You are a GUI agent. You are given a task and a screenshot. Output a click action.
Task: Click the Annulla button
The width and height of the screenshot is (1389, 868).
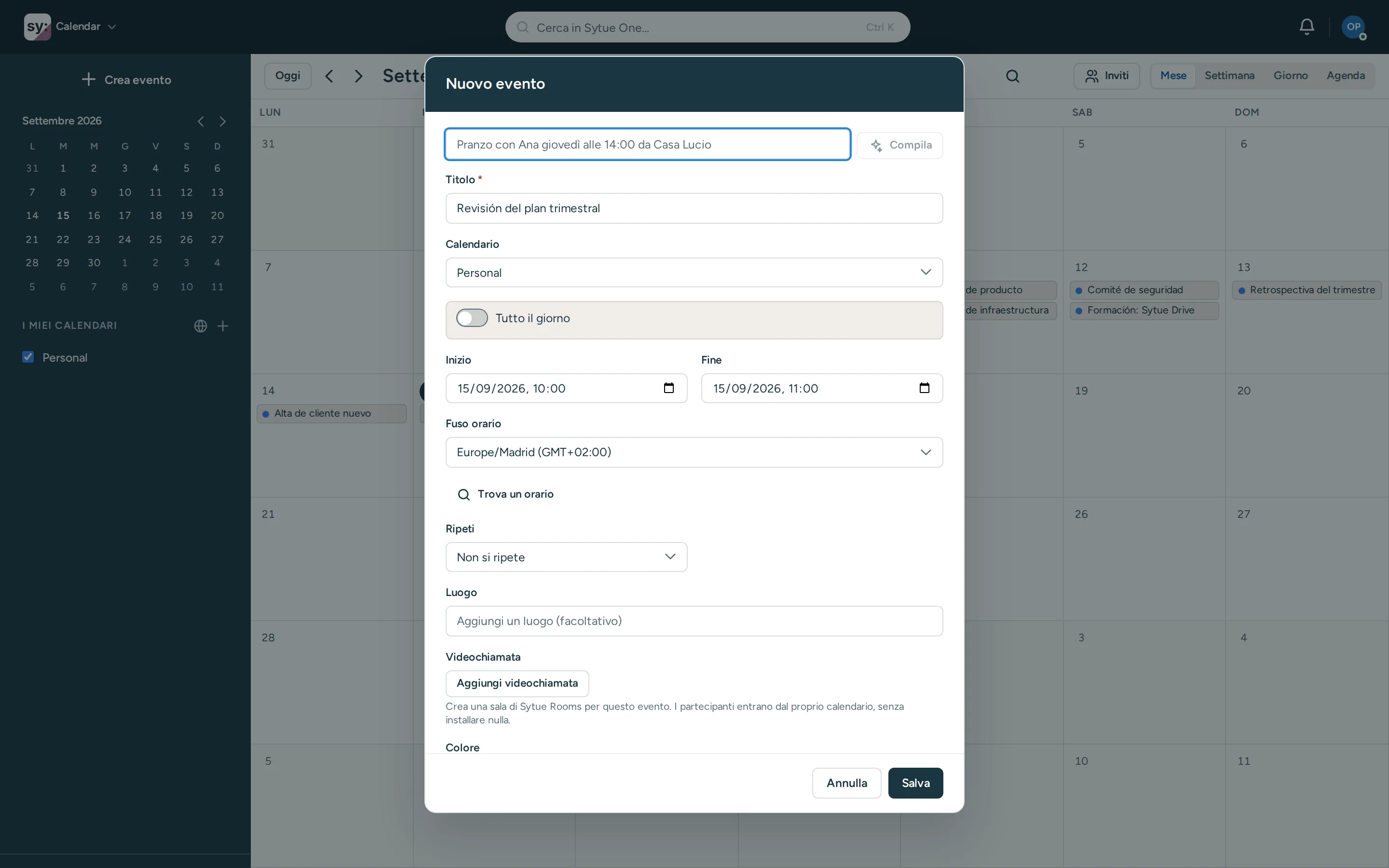click(846, 783)
